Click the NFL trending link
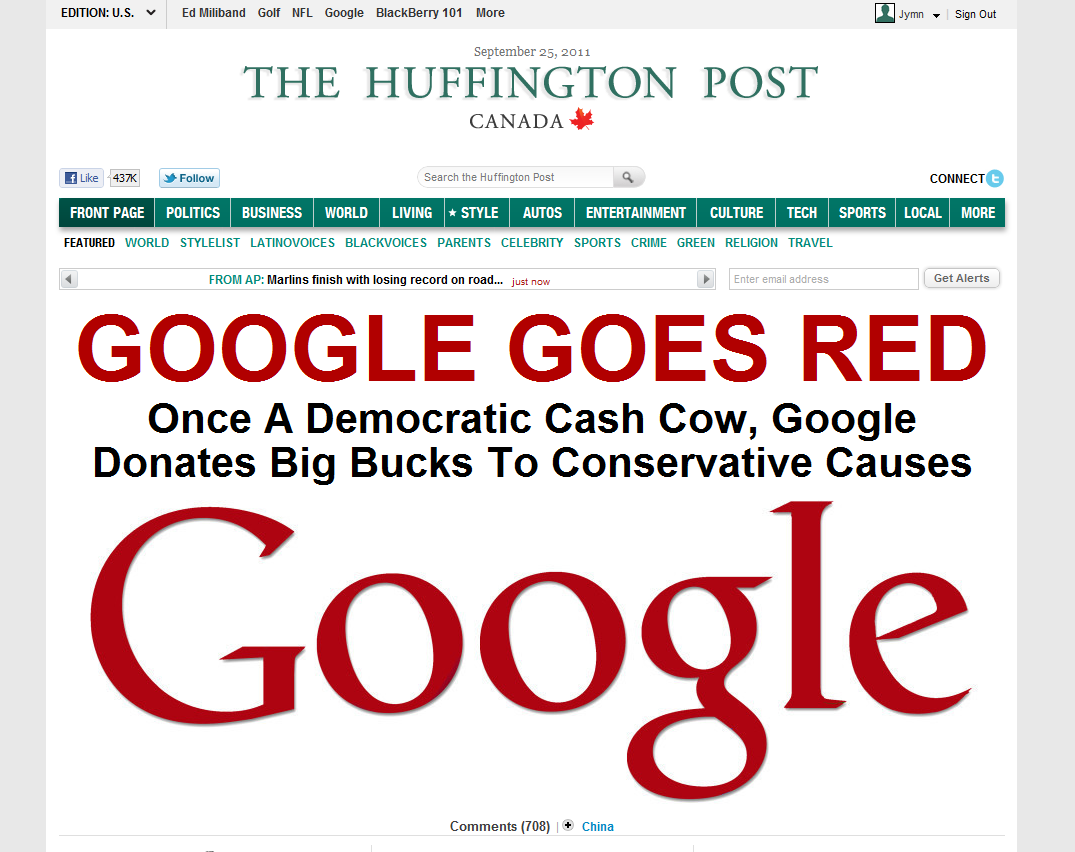The width and height of the screenshot is (1075, 852). [302, 13]
